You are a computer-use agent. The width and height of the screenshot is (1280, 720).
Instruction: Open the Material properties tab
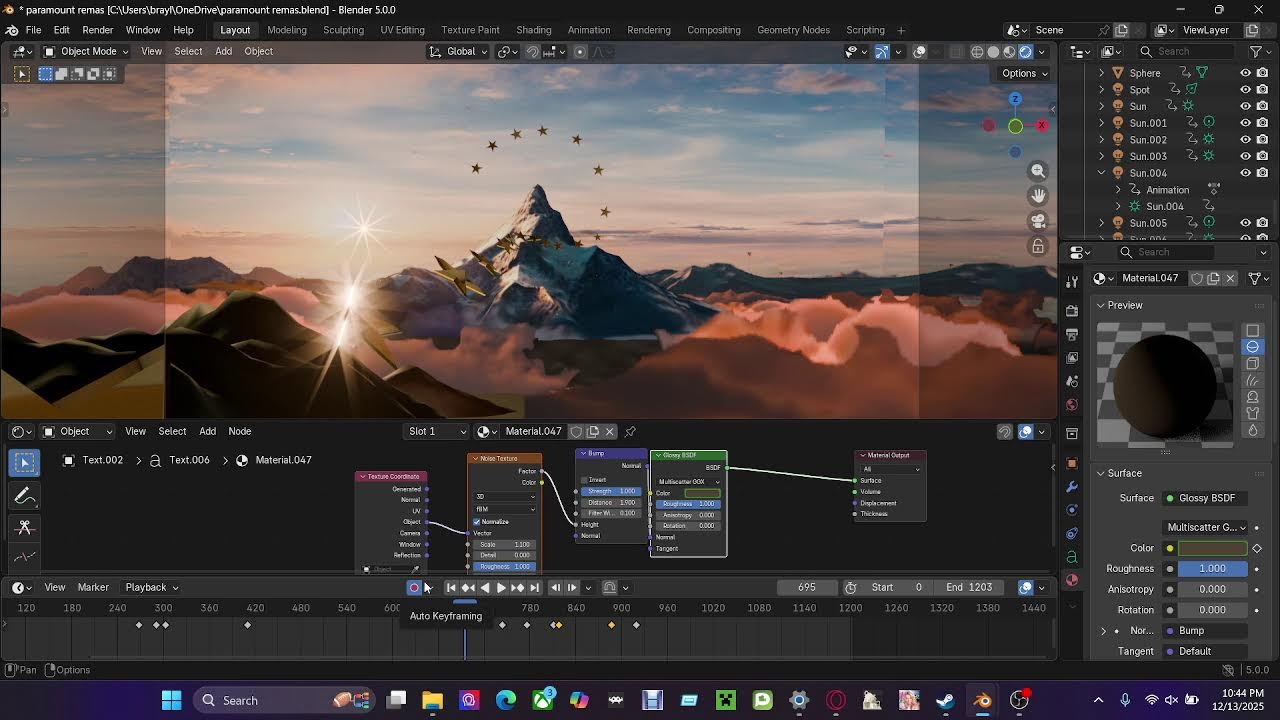click(1072, 580)
